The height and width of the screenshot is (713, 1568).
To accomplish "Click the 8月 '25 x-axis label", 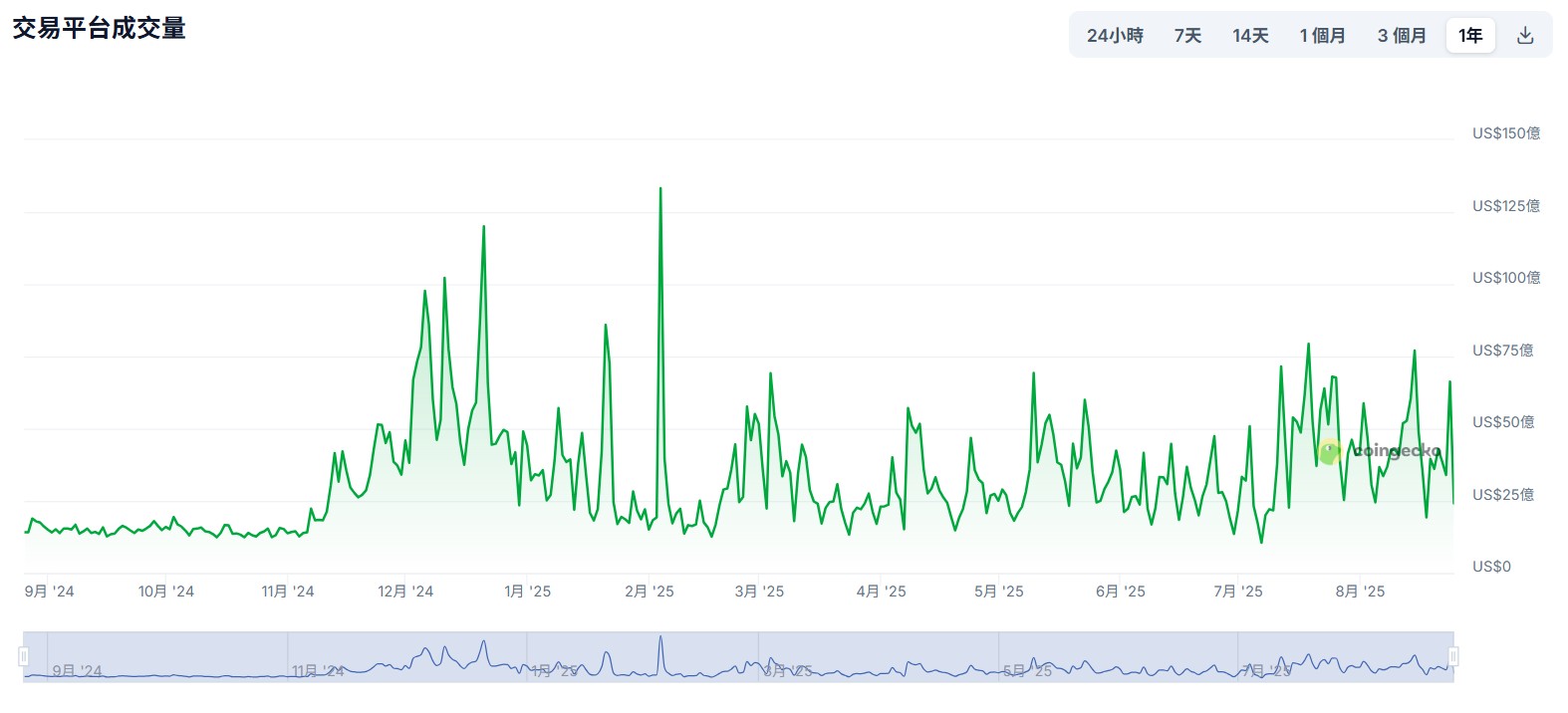I will 1360,592.
